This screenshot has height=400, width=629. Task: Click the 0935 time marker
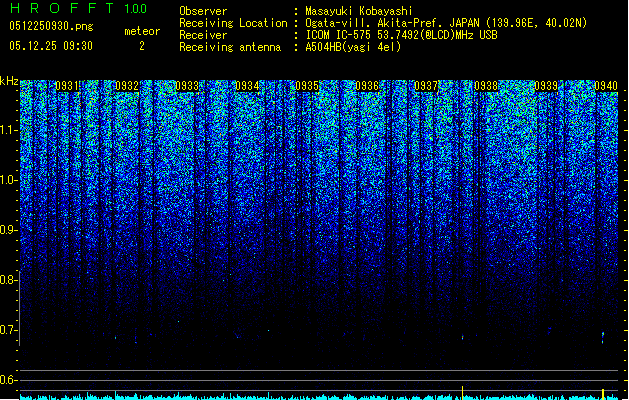[307, 86]
